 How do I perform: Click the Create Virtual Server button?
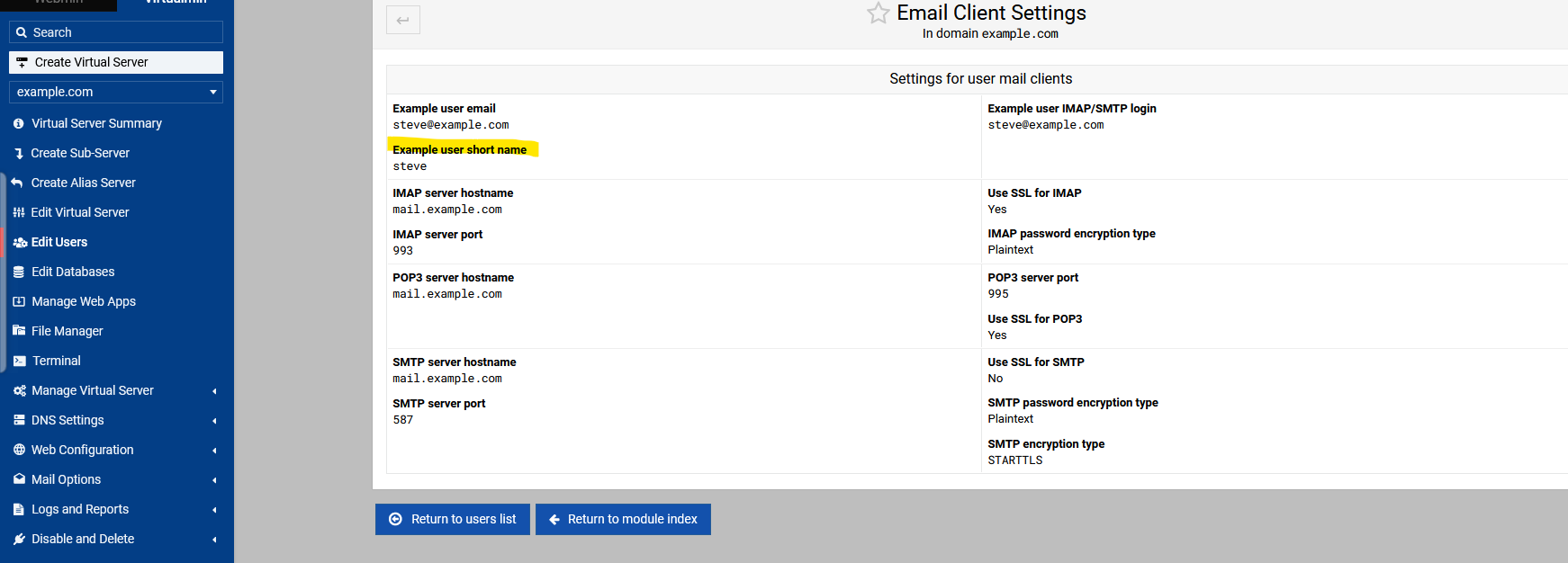(x=116, y=62)
